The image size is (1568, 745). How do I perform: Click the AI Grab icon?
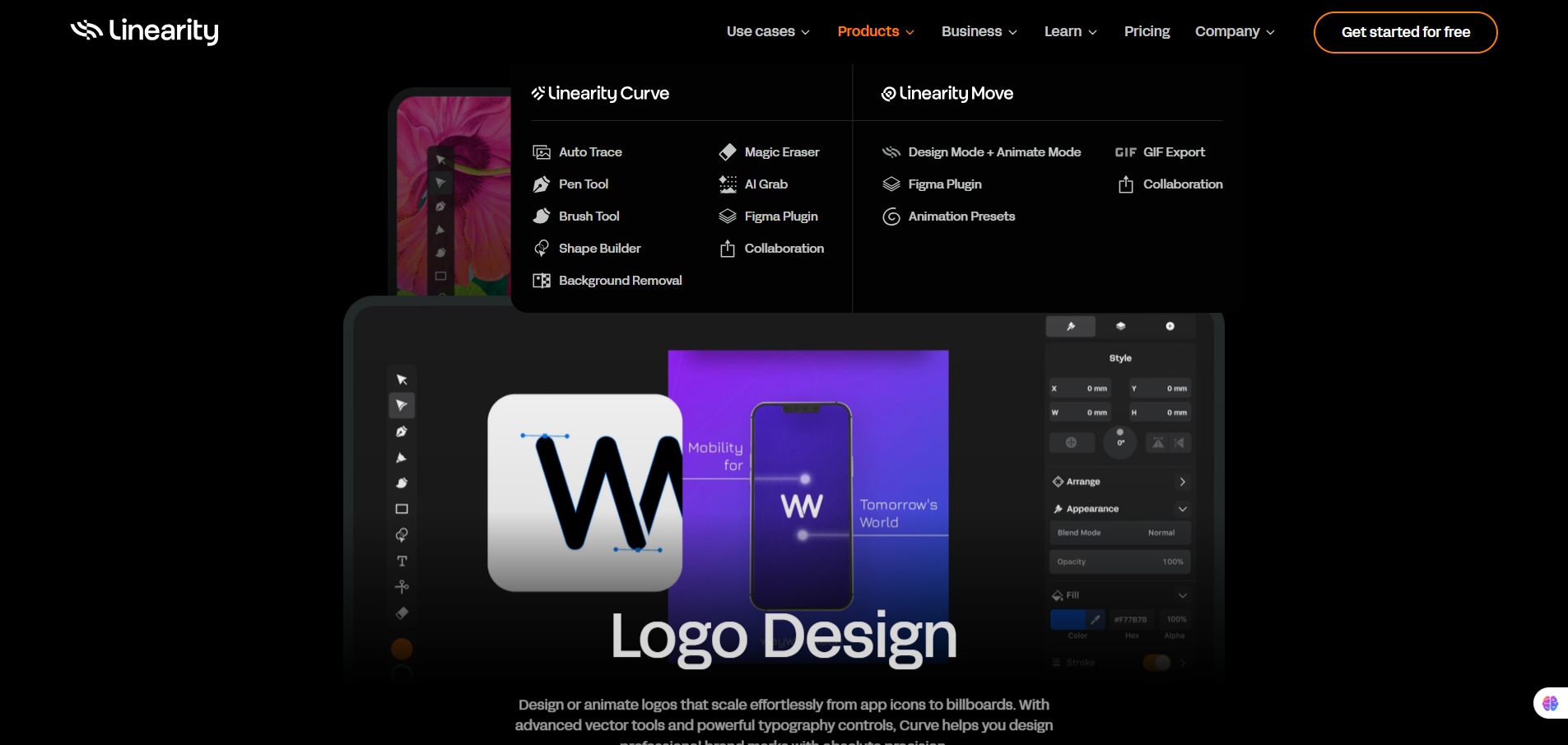coord(727,184)
